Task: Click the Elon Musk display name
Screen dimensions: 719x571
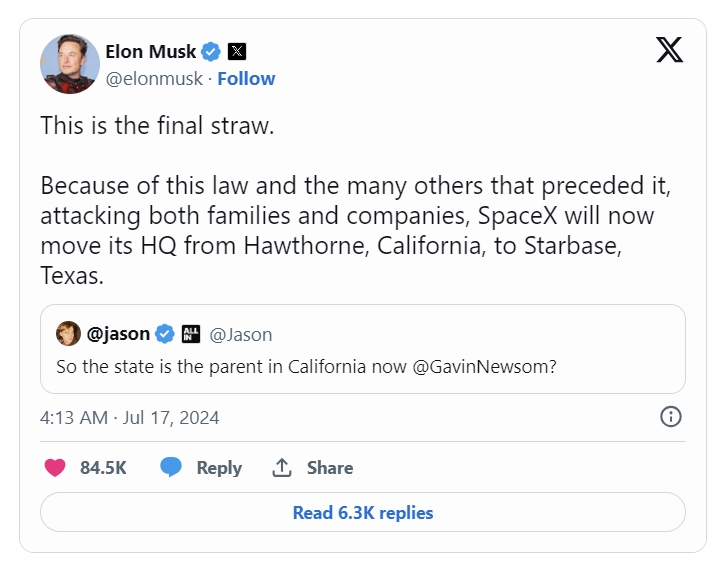Action: pyautogui.click(x=150, y=51)
